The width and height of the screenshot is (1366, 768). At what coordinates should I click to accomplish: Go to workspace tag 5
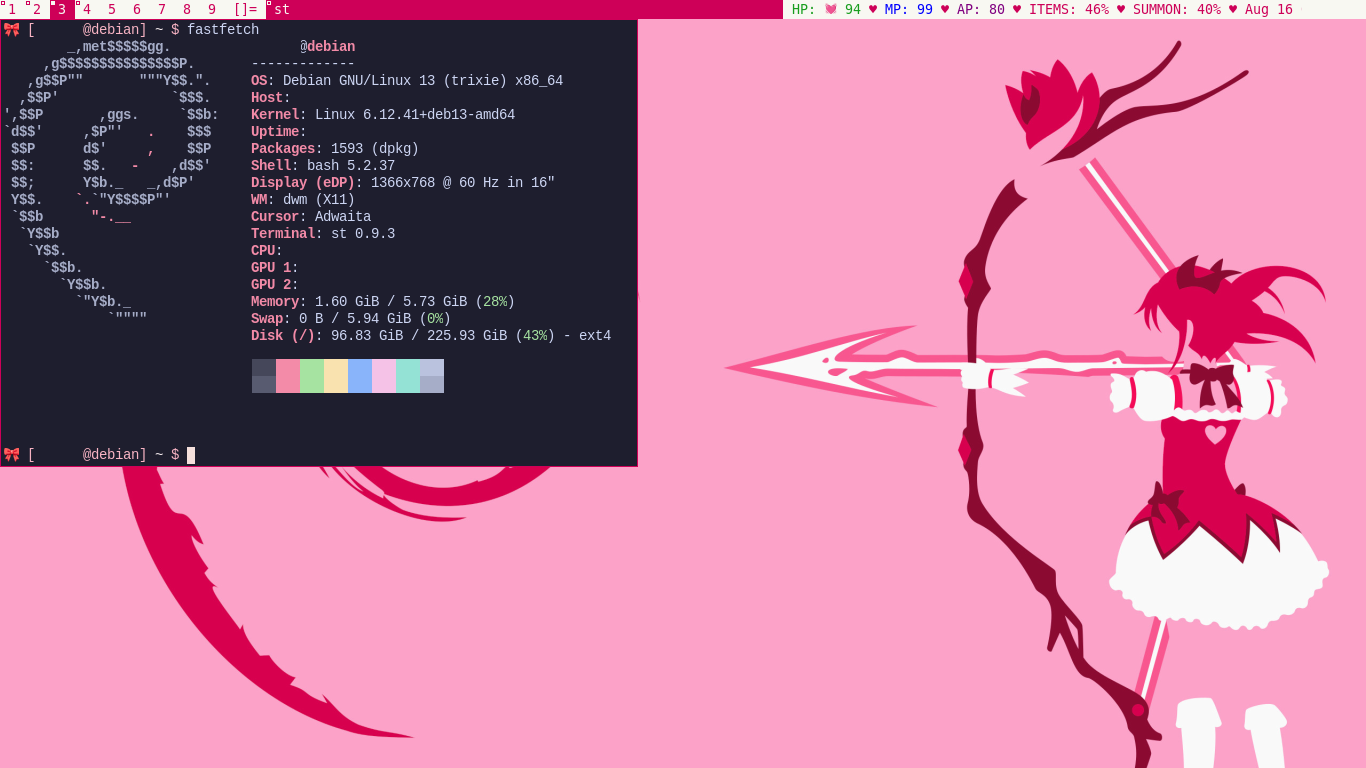112,9
